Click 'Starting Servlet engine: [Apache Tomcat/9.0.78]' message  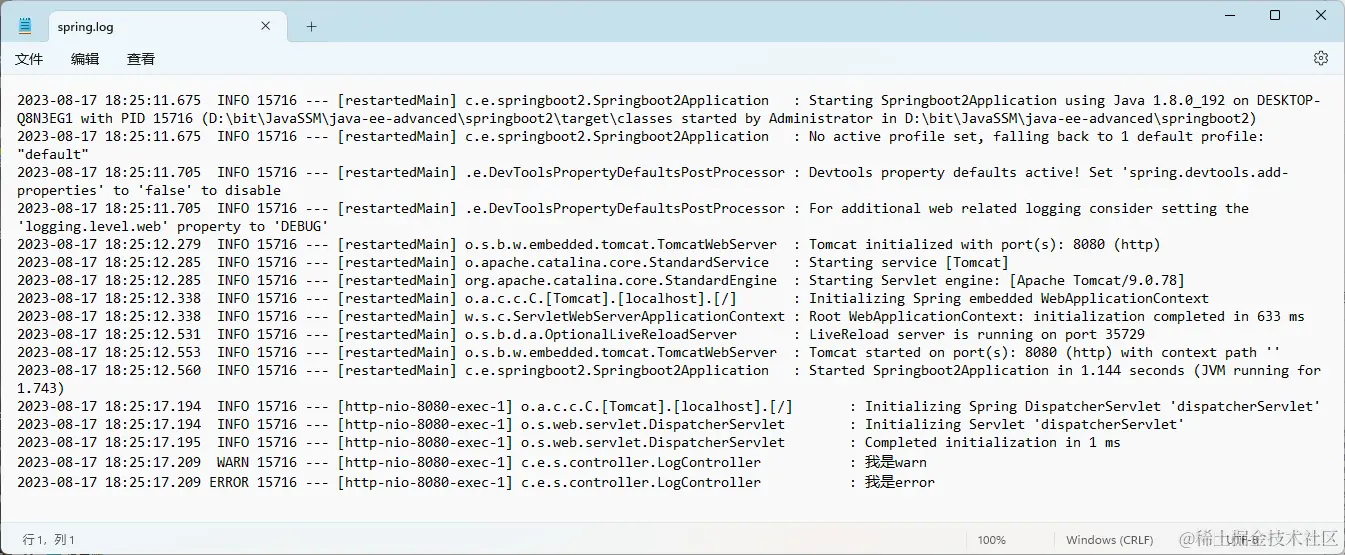coord(997,280)
